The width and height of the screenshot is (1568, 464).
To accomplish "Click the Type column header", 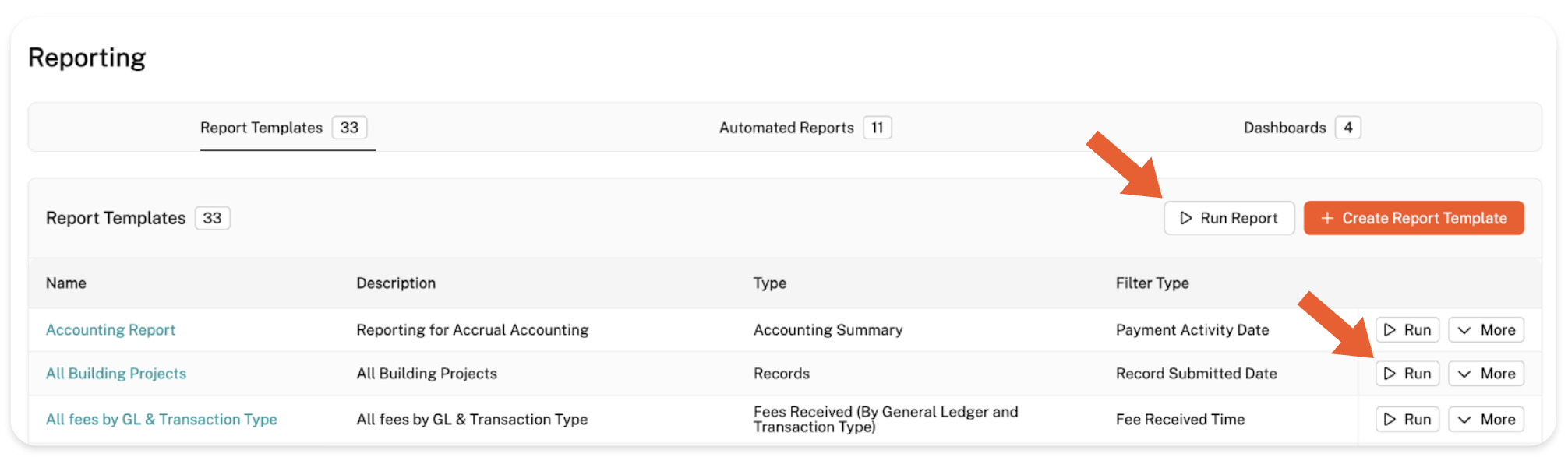I will pos(770,283).
